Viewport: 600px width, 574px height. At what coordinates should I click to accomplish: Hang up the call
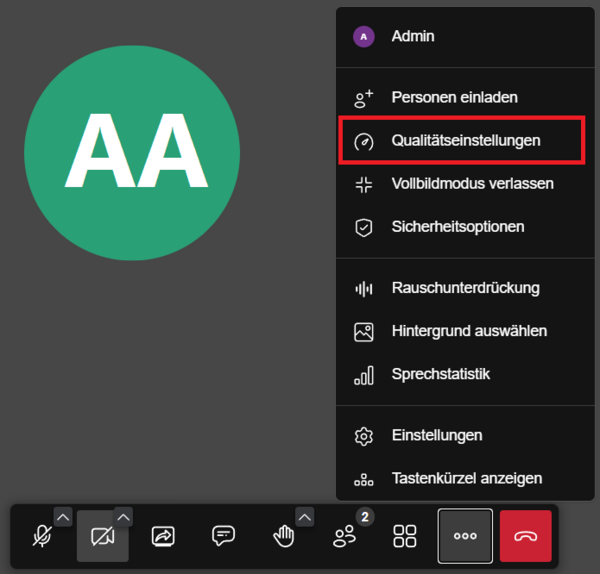(x=526, y=536)
